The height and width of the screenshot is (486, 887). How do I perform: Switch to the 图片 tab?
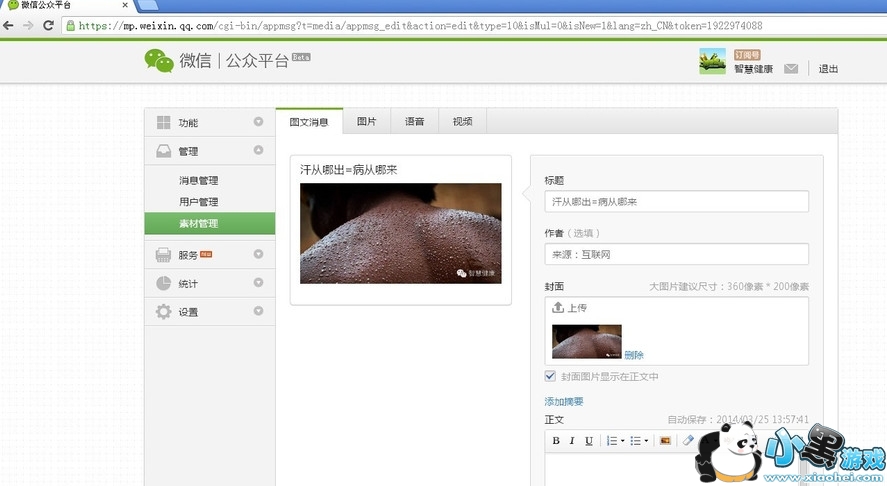click(x=367, y=121)
